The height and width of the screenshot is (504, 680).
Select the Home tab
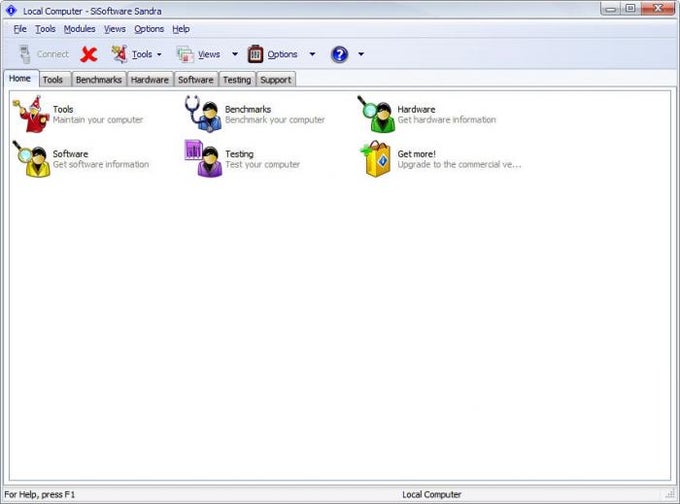[20, 79]
